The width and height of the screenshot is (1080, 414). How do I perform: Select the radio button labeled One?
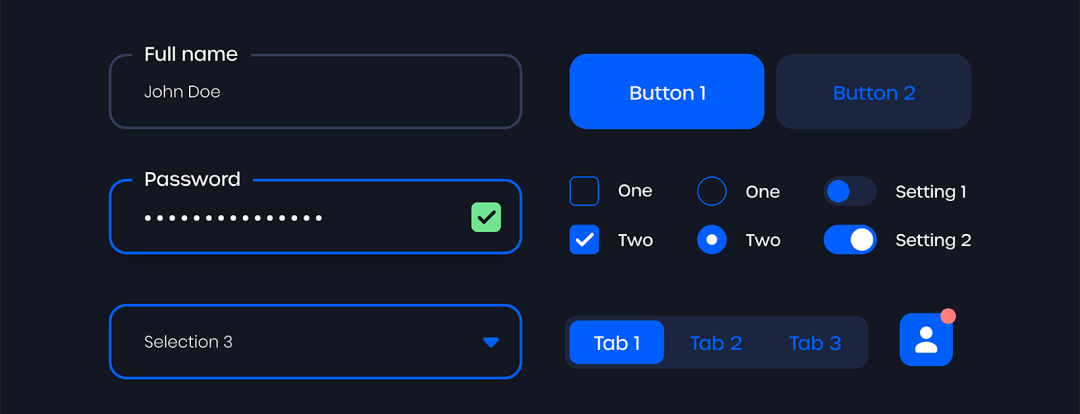711,191
